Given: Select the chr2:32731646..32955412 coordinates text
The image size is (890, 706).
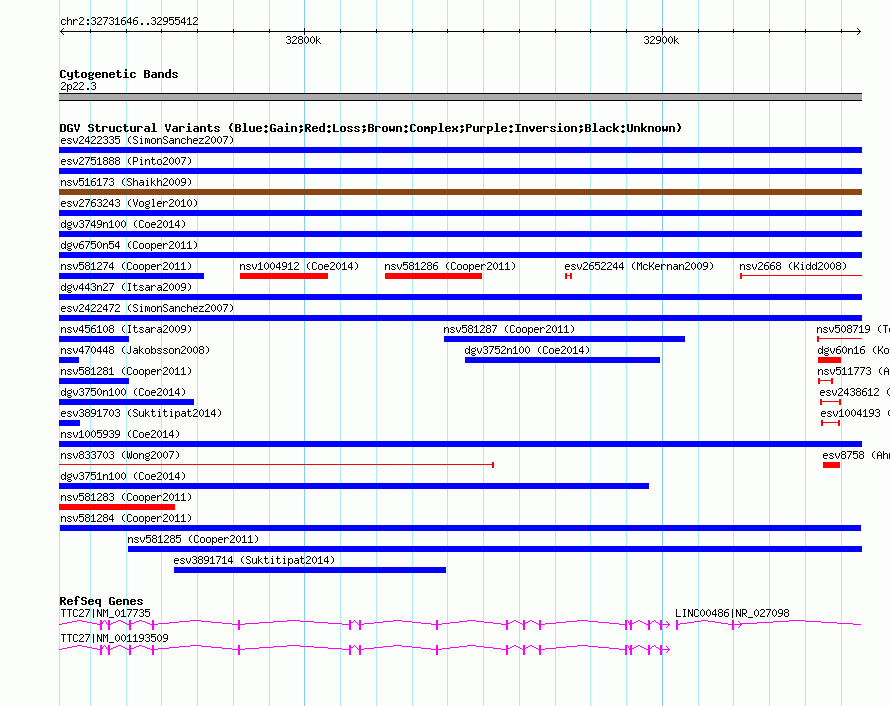Looking at the screenshot, I should 129,22.
